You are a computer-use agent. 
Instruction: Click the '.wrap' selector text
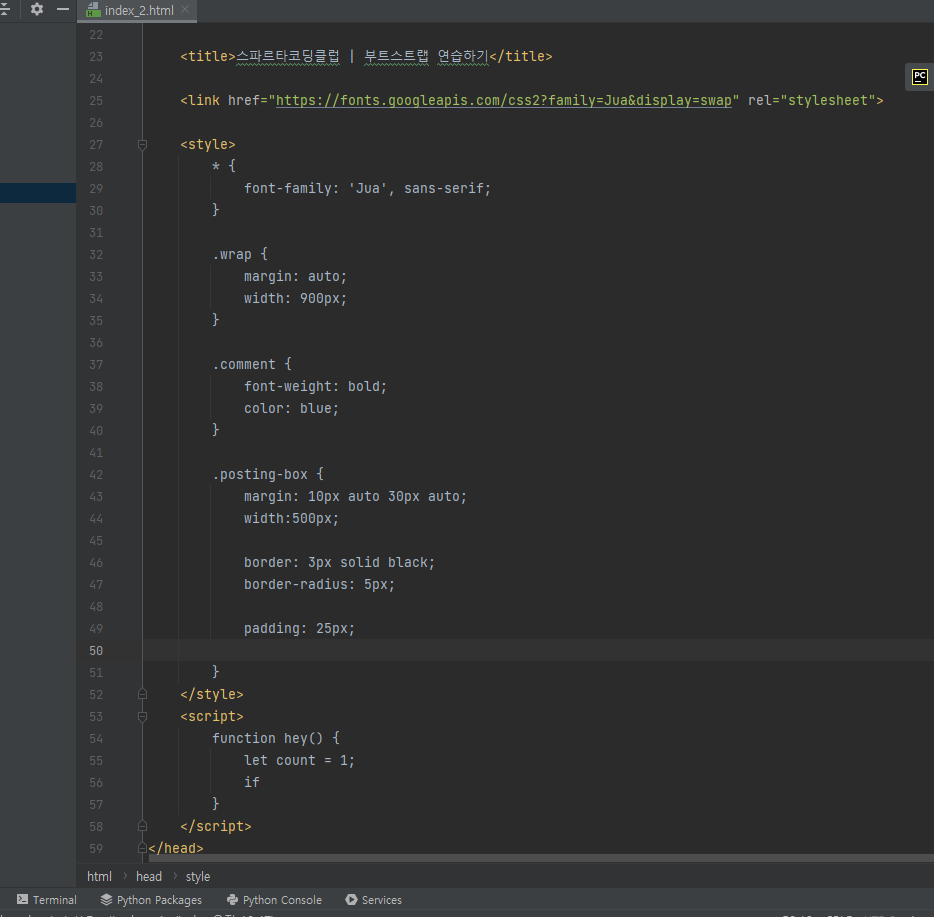coord(232,255)
